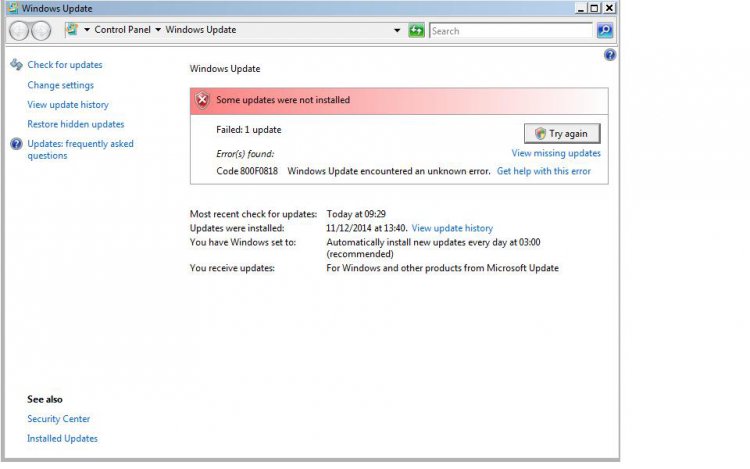Click the blue search magnifier button
The height and width of the screenshot is (469, 750).
(x=605, y=31)
